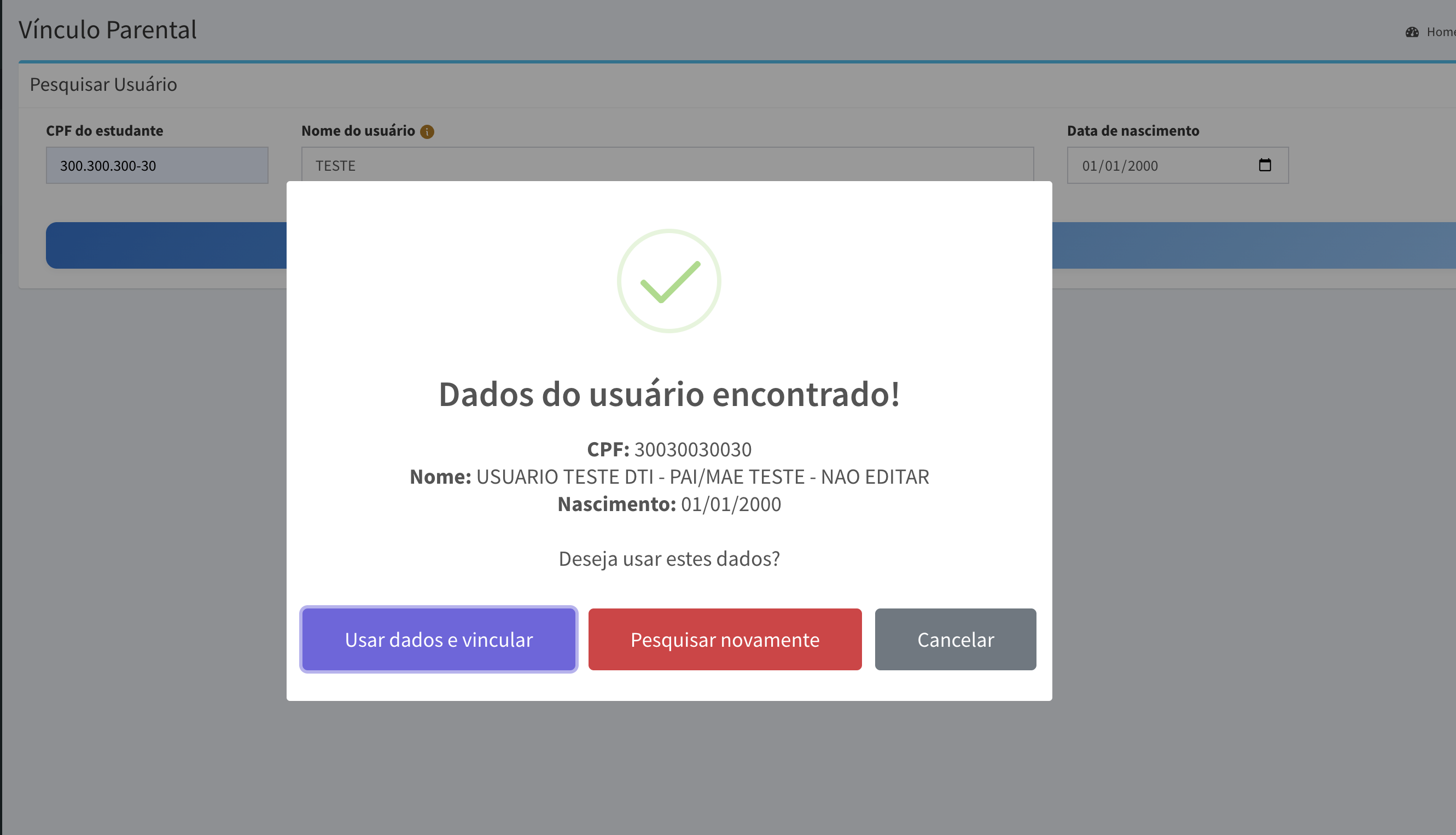Click the dashboard icon next to Home
The image size is (1456, 835).
coord(1411,32)
